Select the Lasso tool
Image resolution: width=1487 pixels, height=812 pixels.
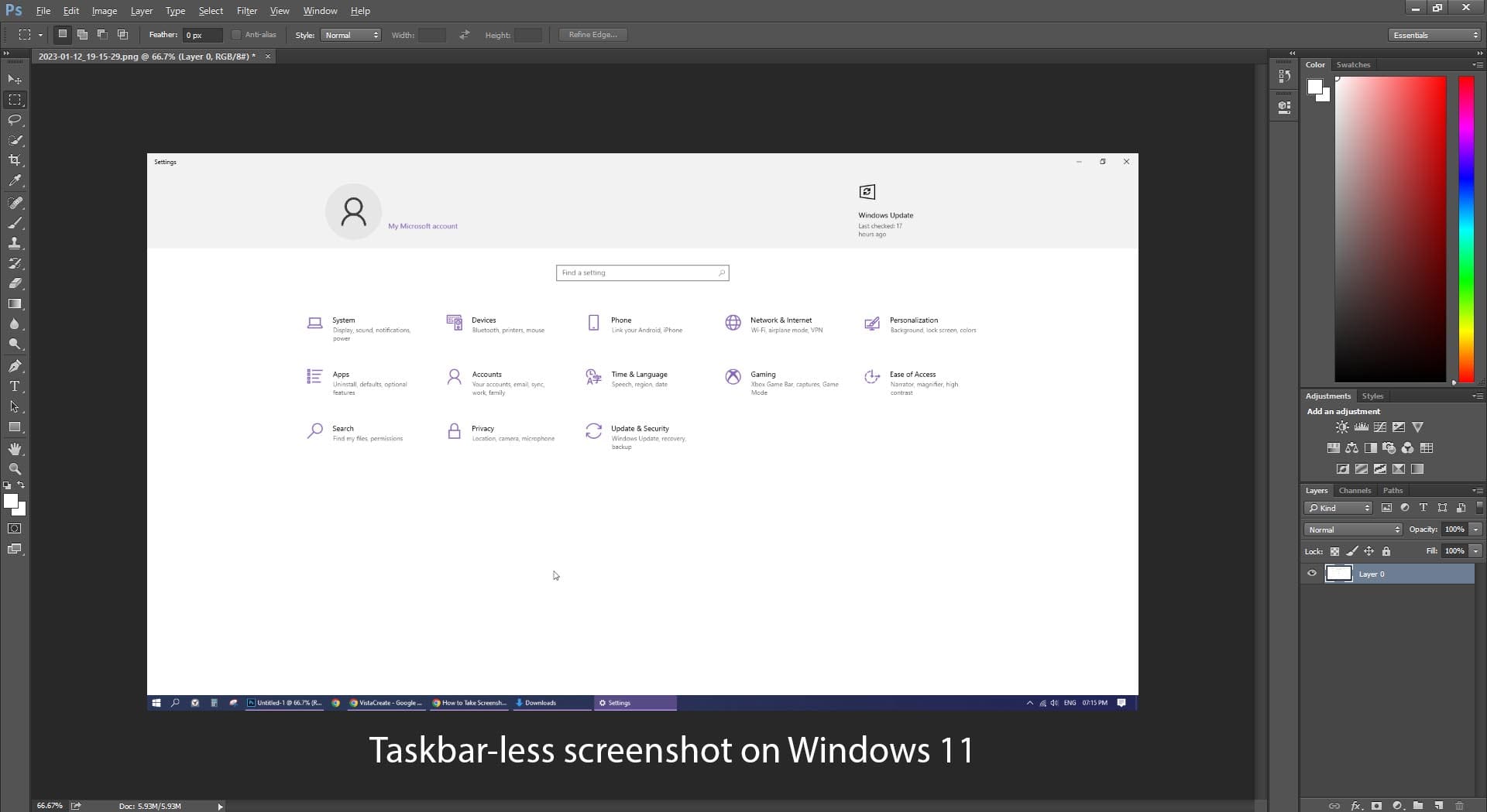pyautogui.click(x=15, y=120)
